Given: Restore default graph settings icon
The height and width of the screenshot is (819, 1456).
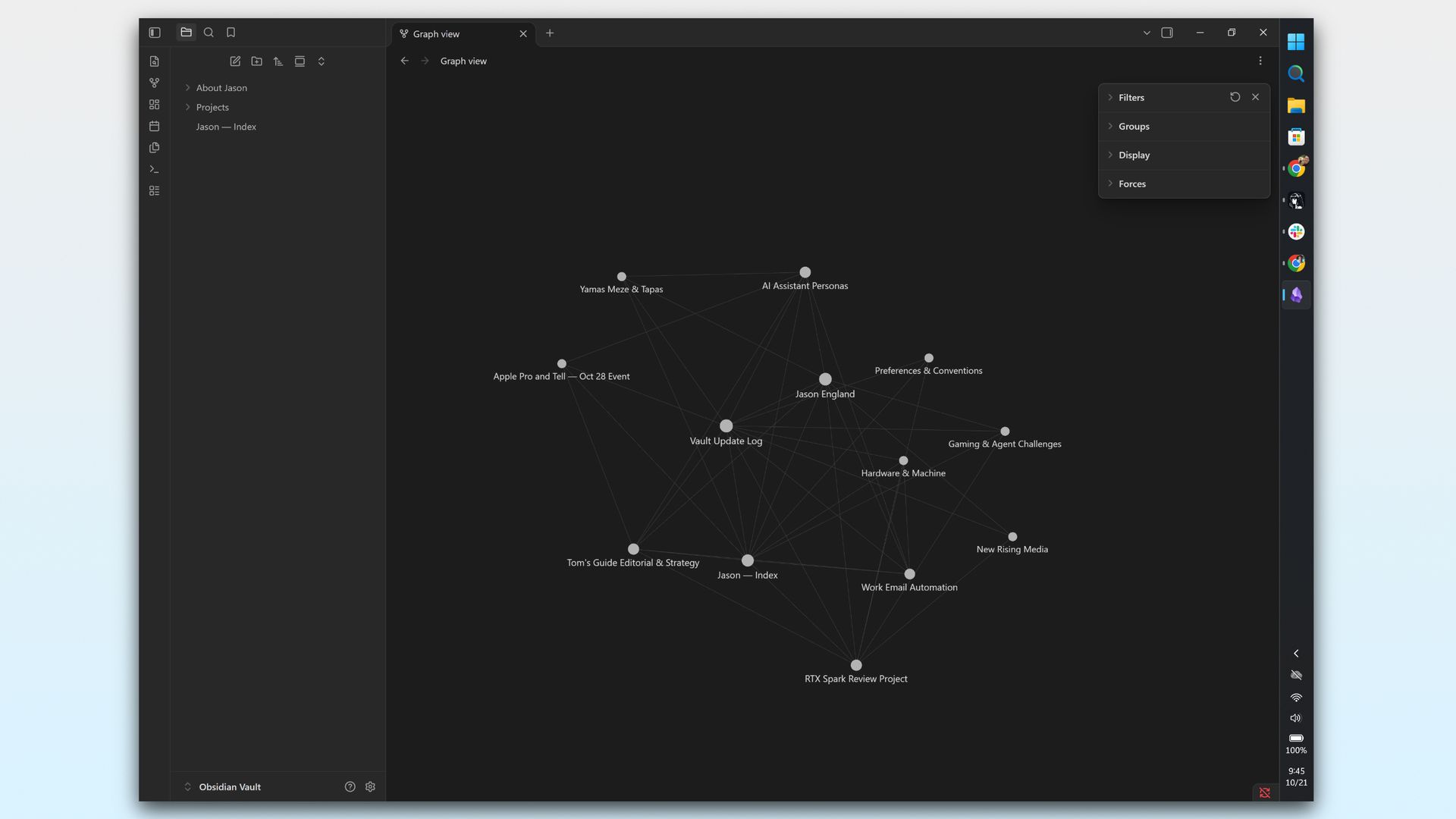Looking at the screenshot, I should click(x=1235, y=97).
